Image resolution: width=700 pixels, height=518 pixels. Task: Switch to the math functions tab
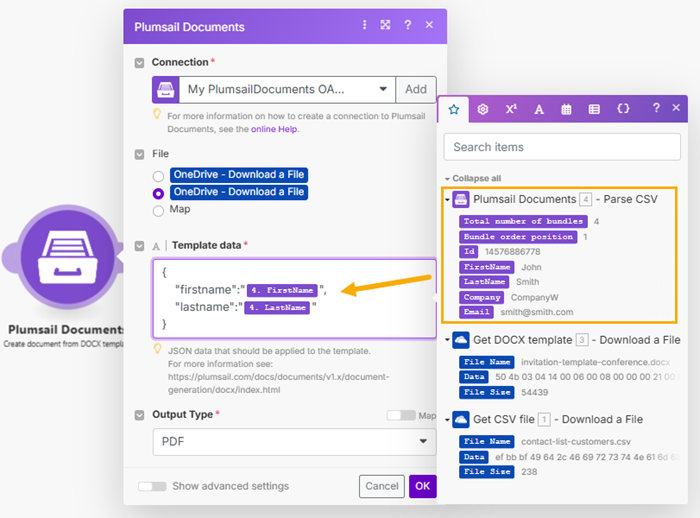point(511,109)
